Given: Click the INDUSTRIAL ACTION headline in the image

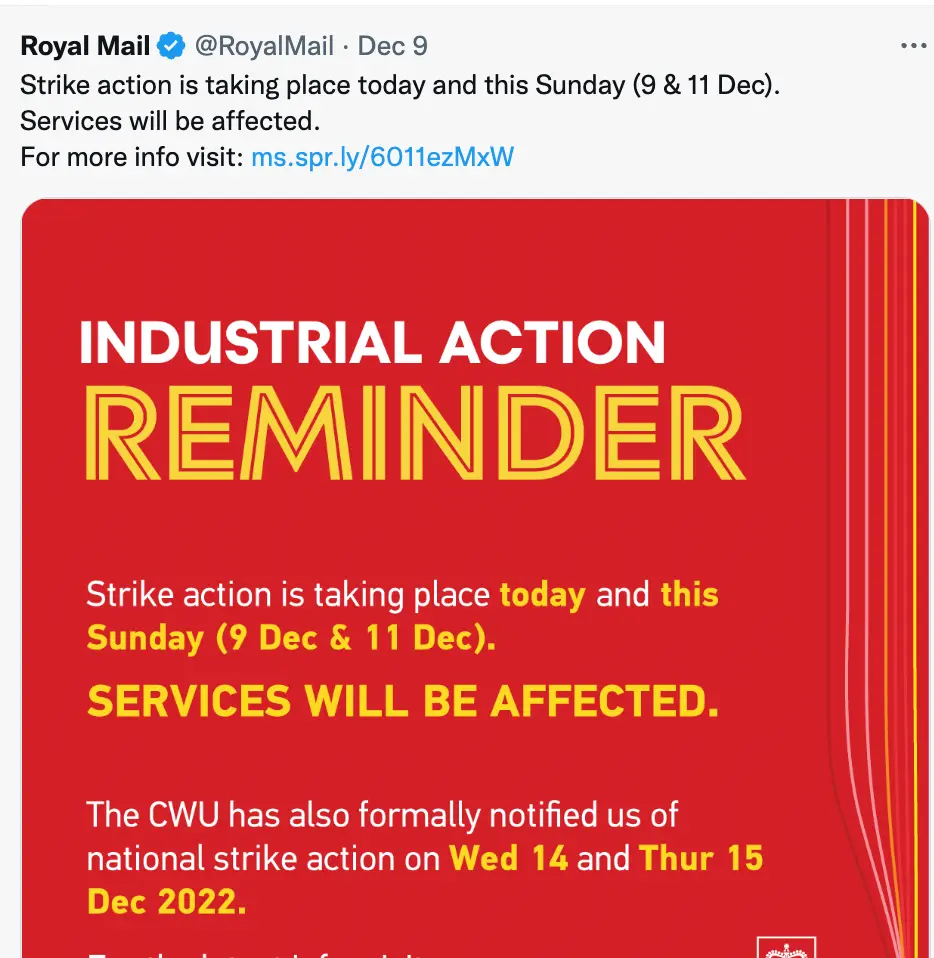Looking at the screenshot, I should pos(372,343).
